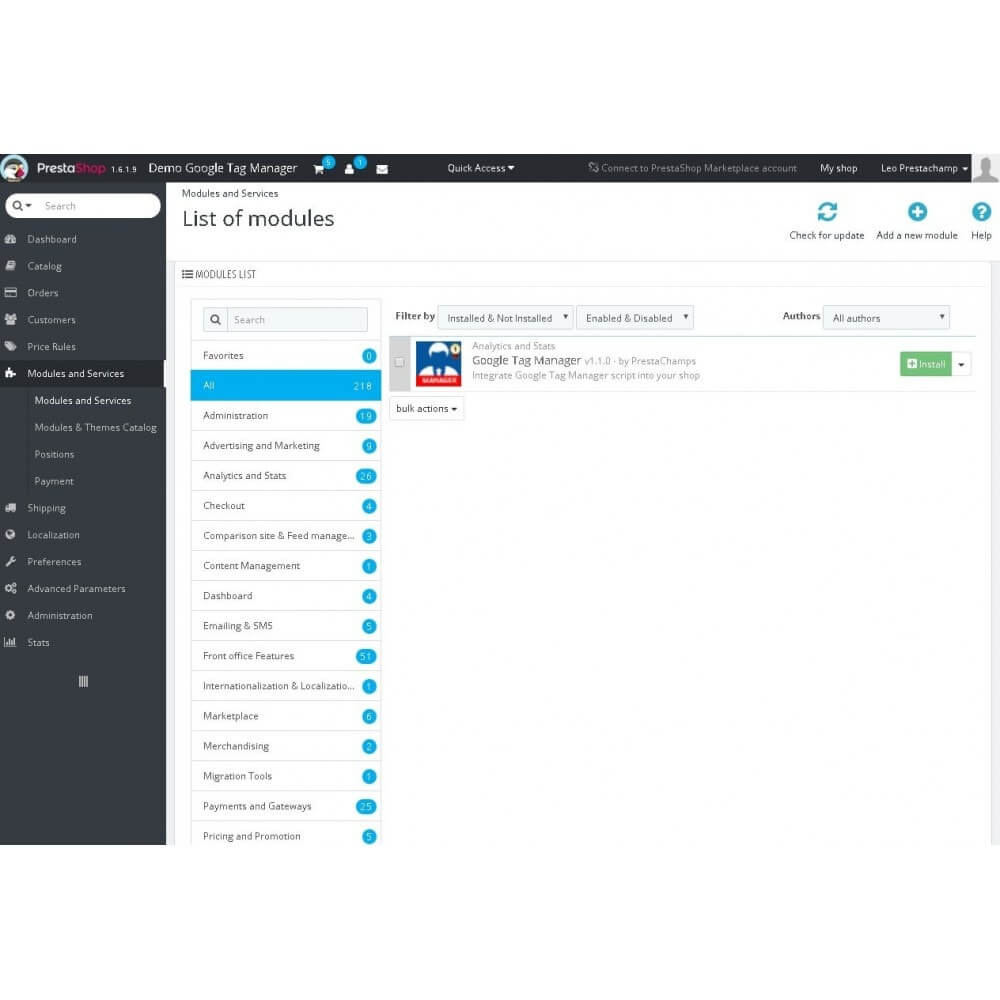Viewport: 1000px width, 1000px height.
Task: Click the PrestaShop logo icon
Action: coord(14,168)
